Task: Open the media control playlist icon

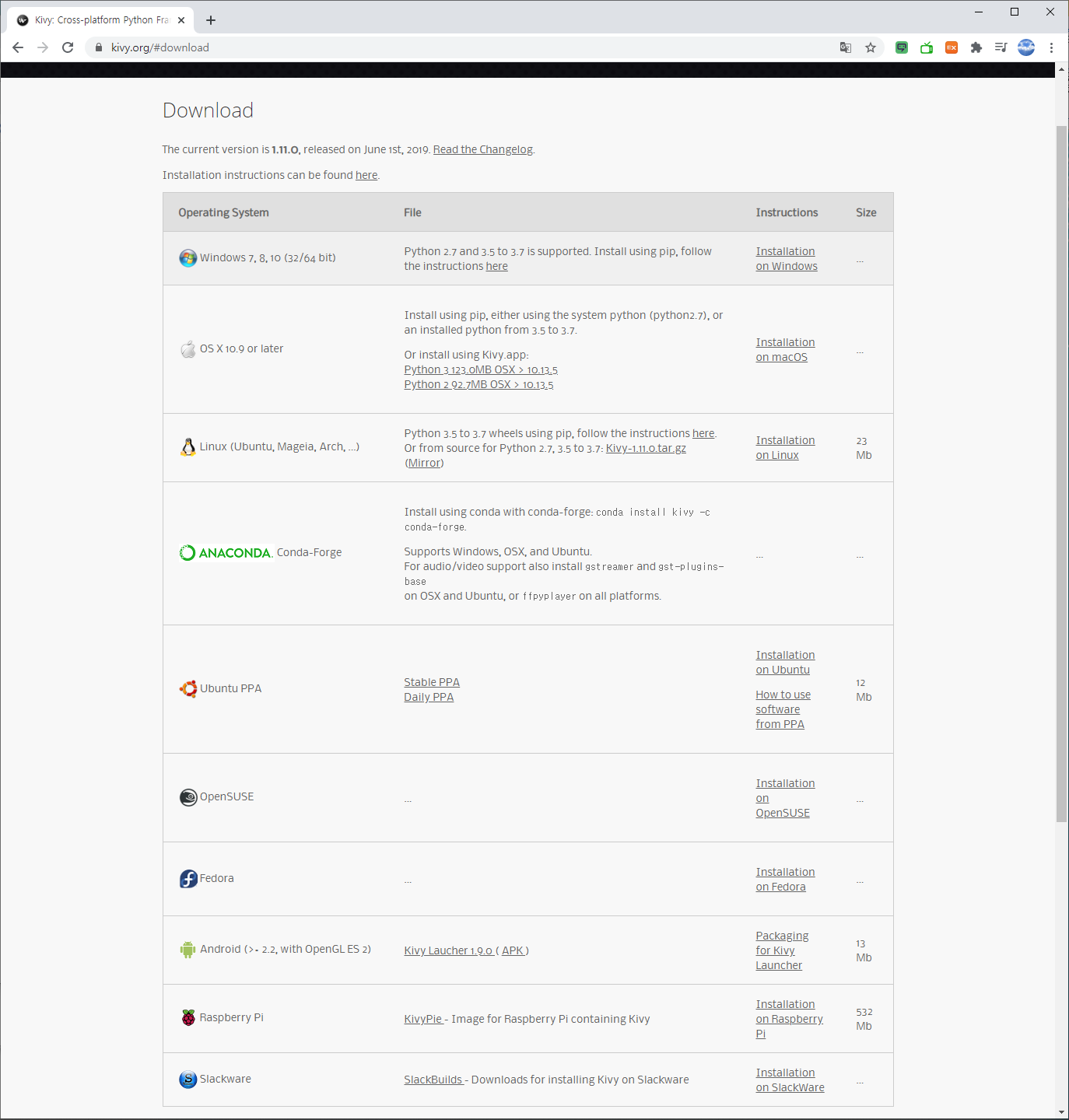Action: click(1001, 47)
